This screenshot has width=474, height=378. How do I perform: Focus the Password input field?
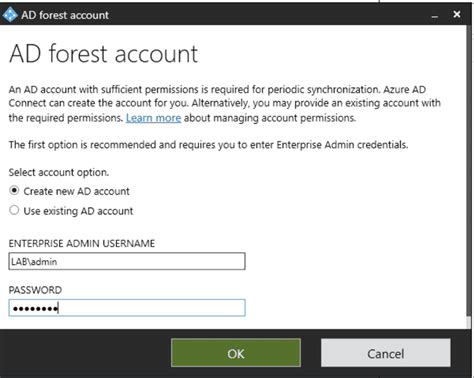[127, 308]
